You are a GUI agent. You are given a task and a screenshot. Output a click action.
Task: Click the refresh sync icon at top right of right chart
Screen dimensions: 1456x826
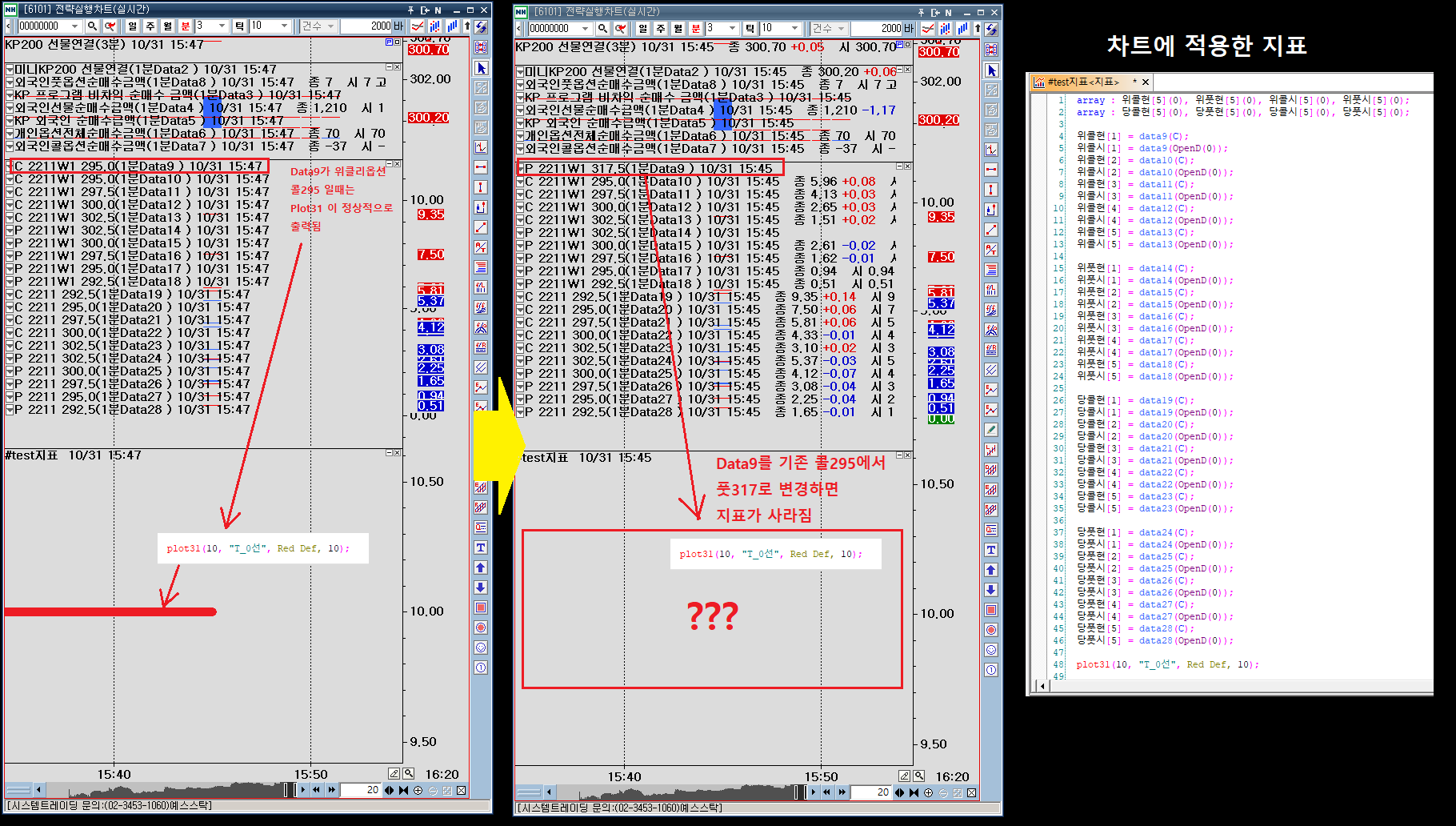991,29
